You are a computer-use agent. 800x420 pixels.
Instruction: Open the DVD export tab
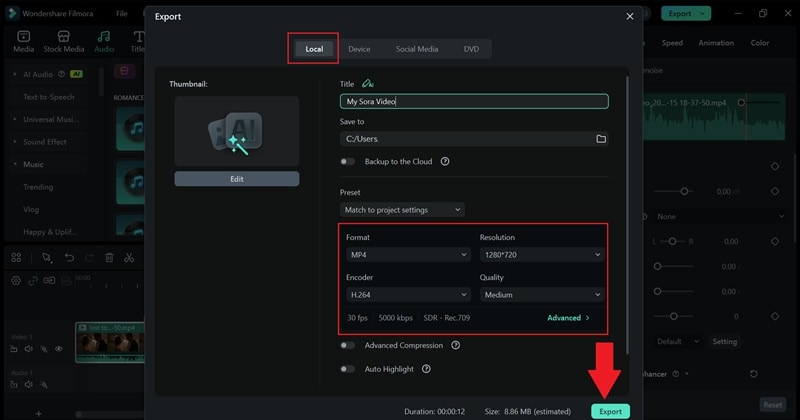pyautogui.click(x=471, y=49)
